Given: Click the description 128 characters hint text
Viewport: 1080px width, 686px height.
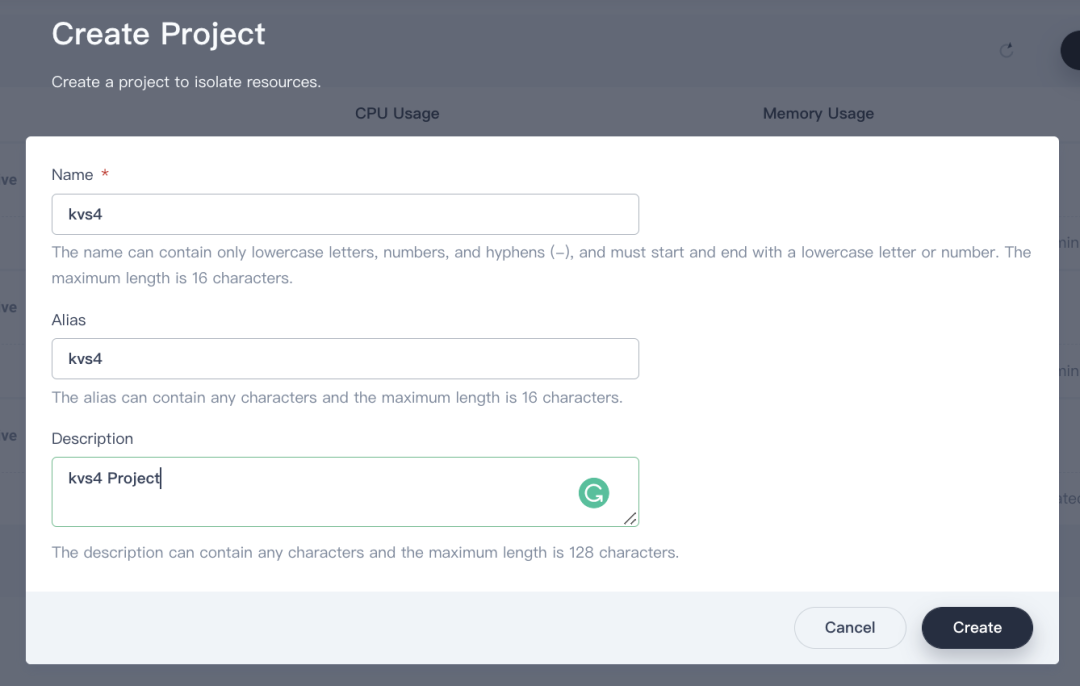Looking at the screenshot, I should coord(365,552).
